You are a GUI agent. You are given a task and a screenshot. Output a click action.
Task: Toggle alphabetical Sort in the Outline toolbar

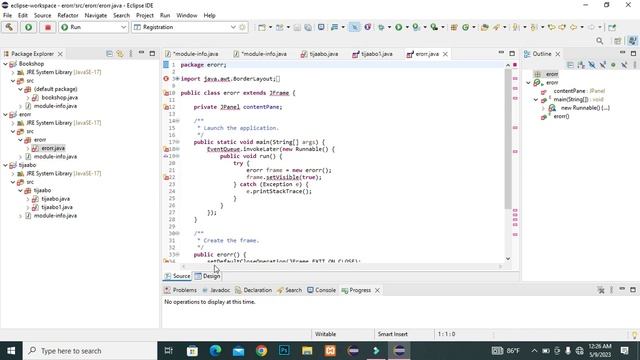(581, 65)
